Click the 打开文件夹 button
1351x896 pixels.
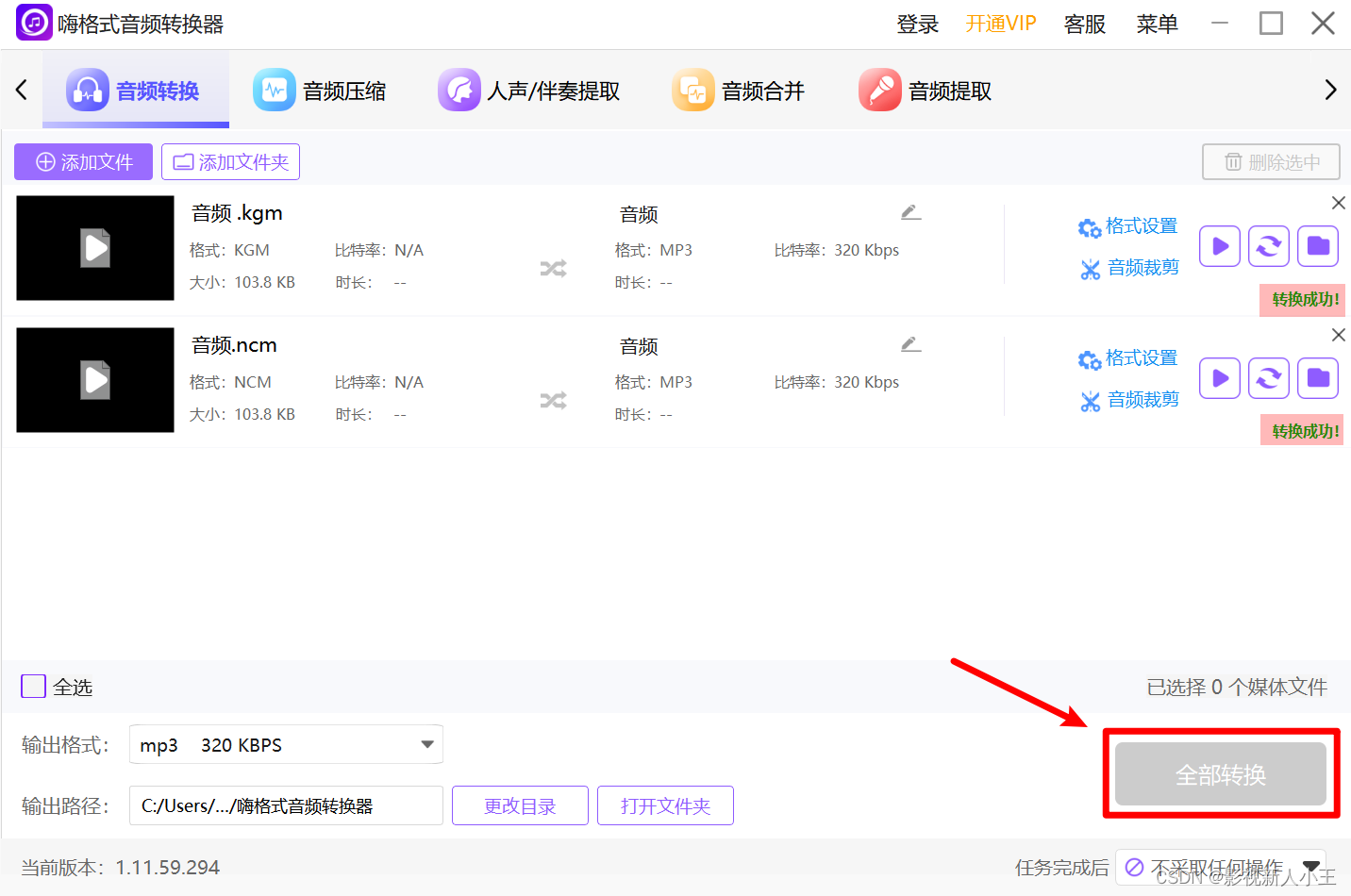click(x=665, y=805)
